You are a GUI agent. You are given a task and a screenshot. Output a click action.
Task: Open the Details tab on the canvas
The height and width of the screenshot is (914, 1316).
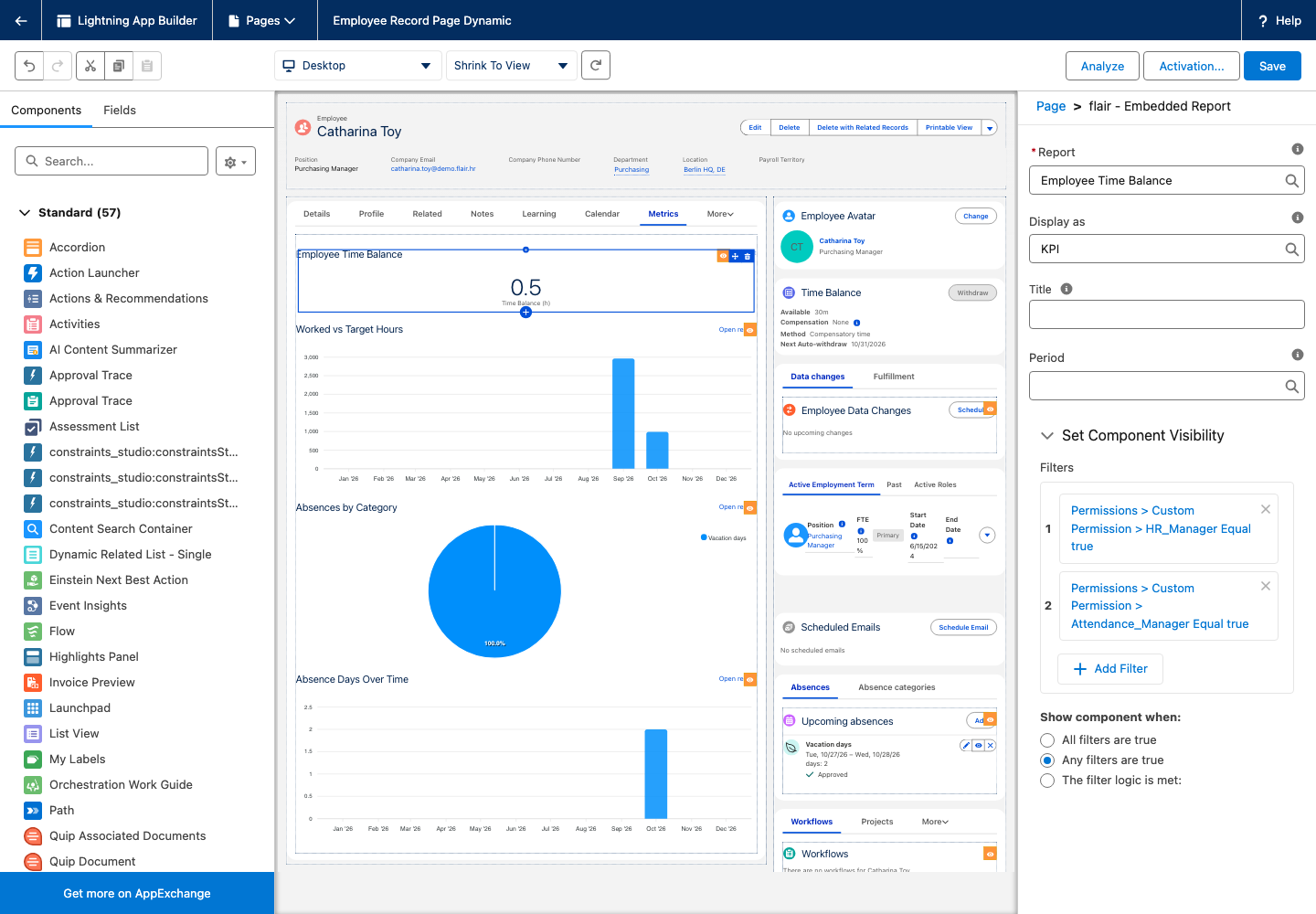tap(317, 214)
